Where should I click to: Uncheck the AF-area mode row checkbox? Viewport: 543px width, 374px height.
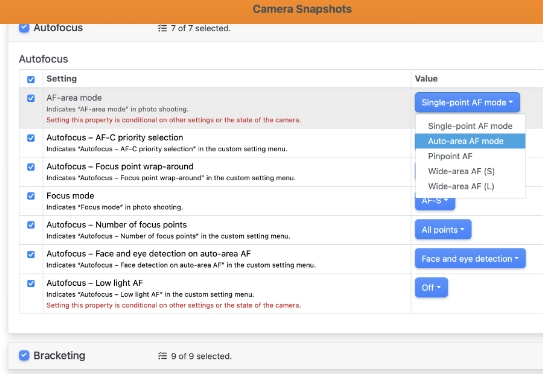coord(31,98)
